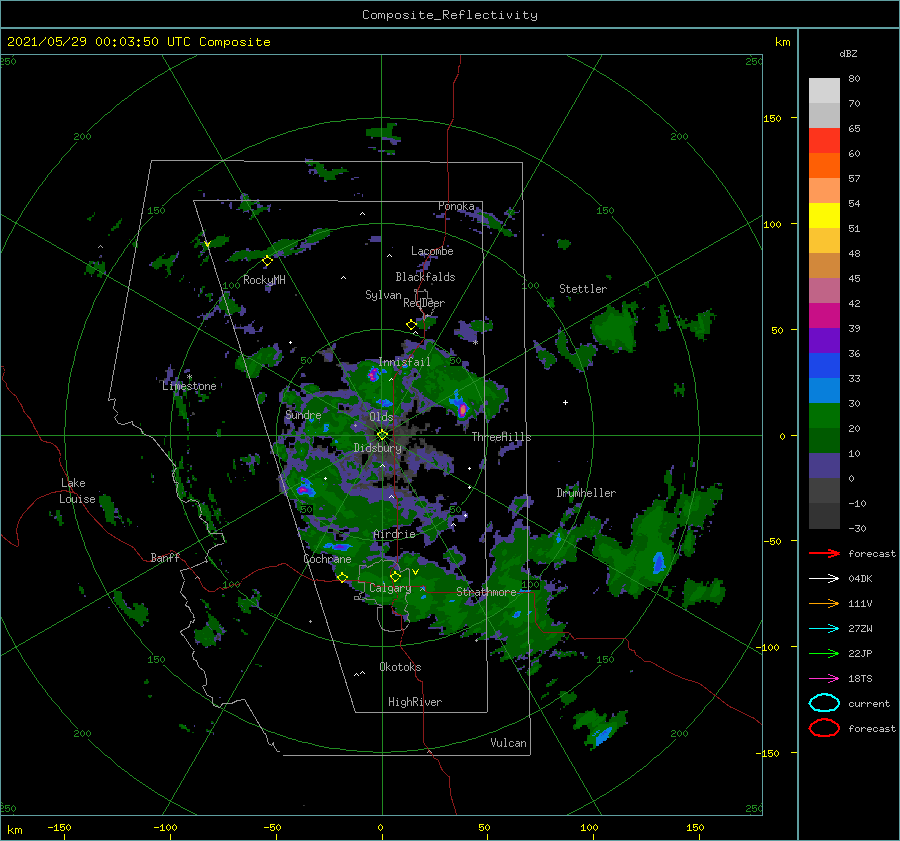Click the 'Sundre' city label

coord(303,415)
